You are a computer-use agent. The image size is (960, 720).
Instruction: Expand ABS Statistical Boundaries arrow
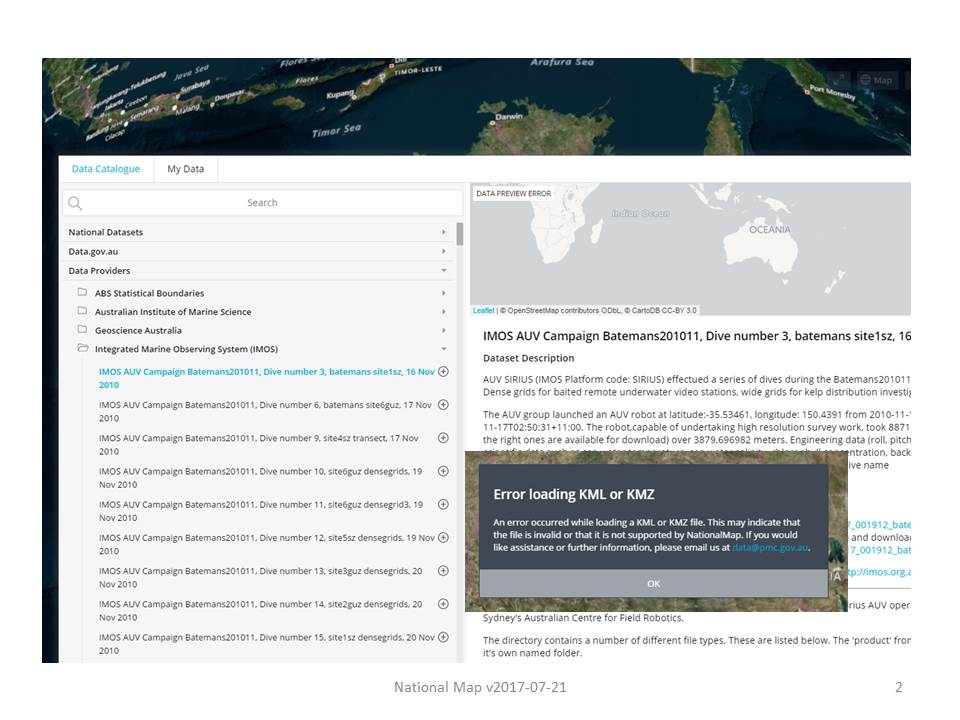(x=444, y=293)
